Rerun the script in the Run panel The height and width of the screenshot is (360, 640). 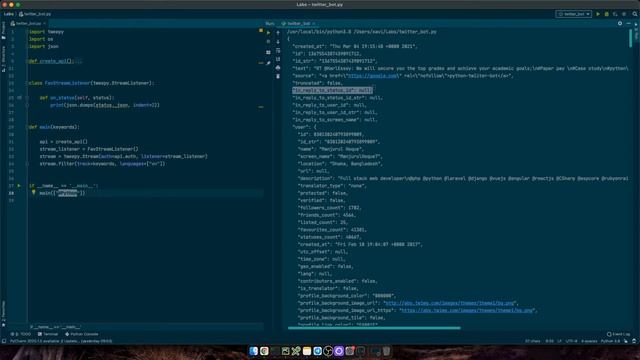[268, 33]
